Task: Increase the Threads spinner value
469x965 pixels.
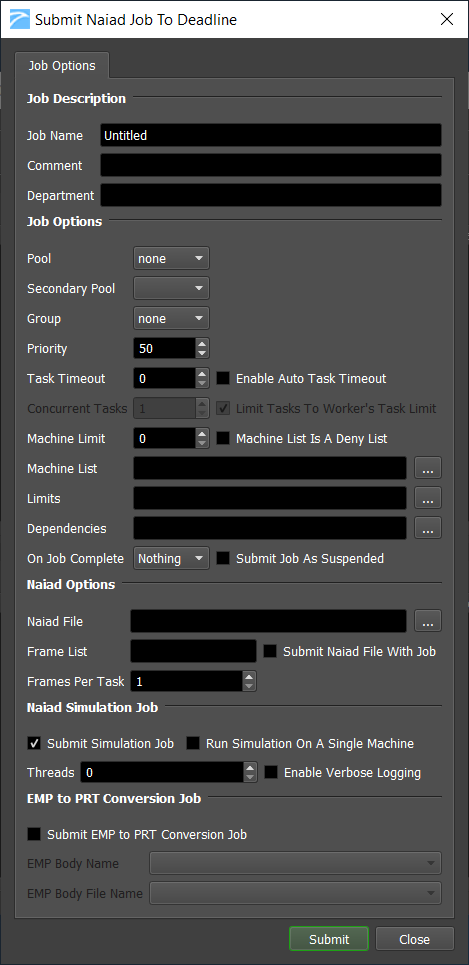Action: coord(249,767)
